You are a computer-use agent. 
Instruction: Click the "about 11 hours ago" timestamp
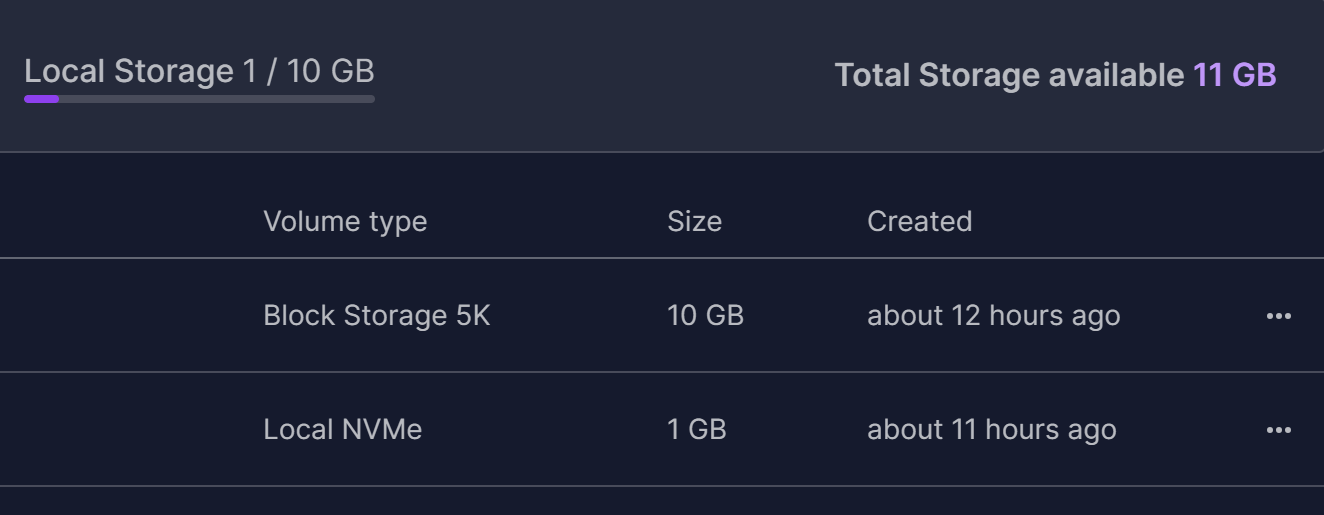click(991, 430)
